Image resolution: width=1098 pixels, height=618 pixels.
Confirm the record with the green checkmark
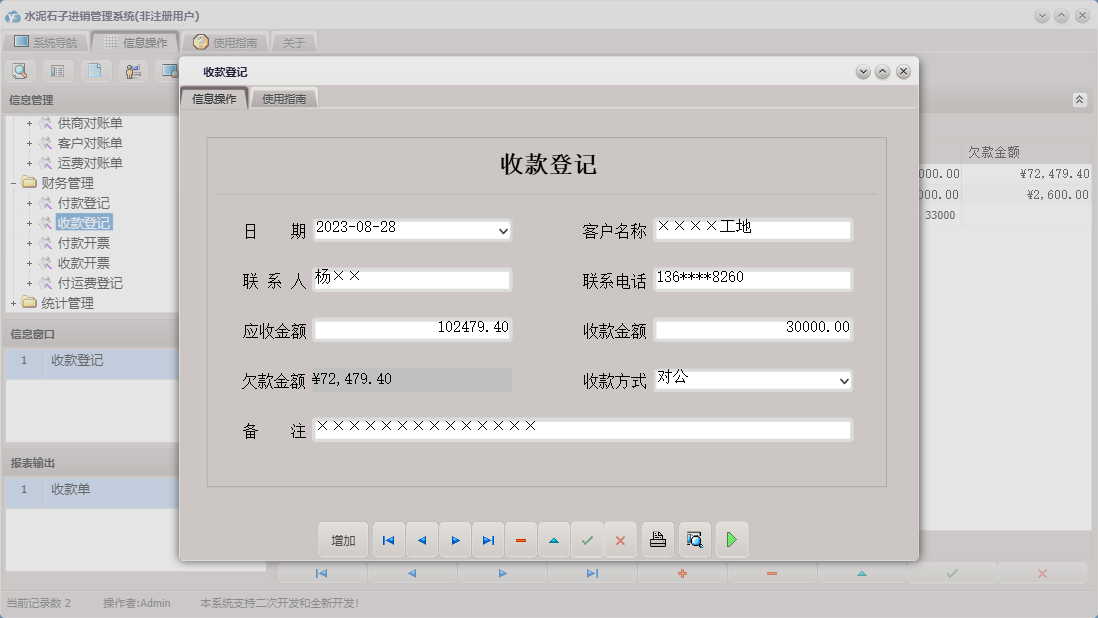pos(588,539)
